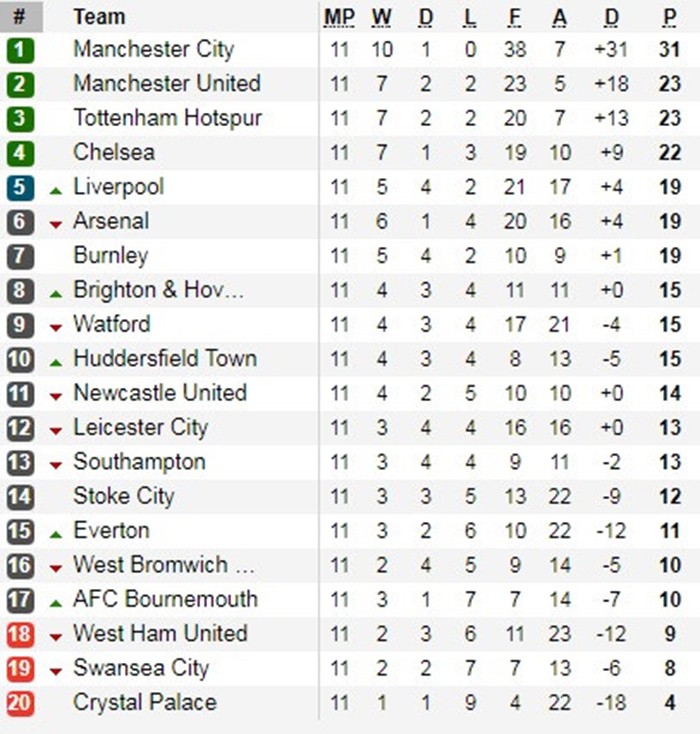Open the Huddersfield Town team link
700x734 pixels.
point(165,358)
